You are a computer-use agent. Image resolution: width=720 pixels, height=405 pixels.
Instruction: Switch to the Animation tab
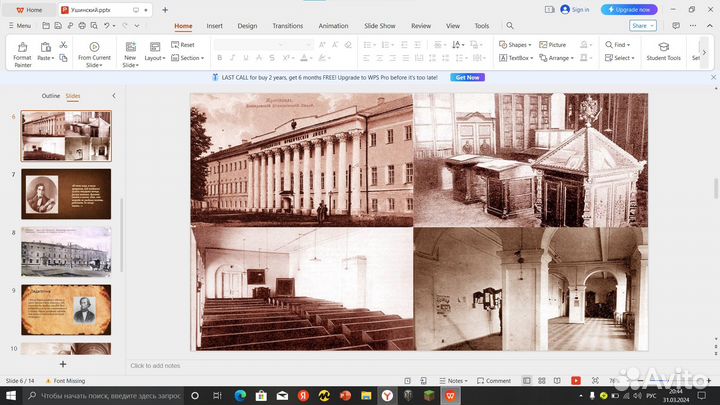click(x=333, y=26)
